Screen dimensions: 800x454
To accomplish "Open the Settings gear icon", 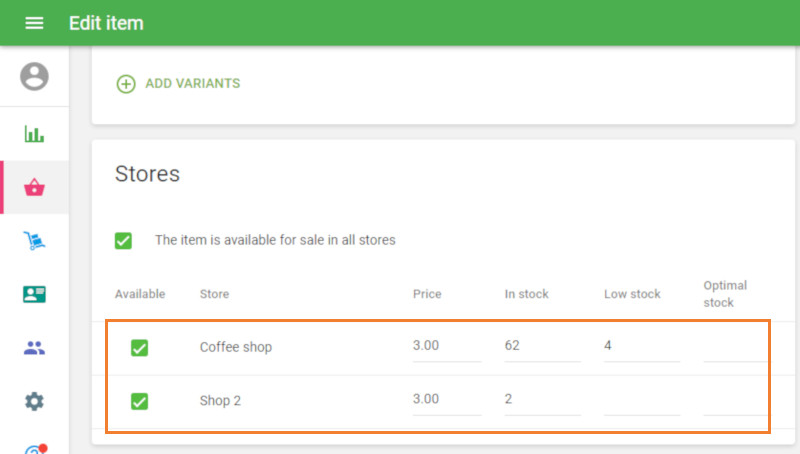I will [34, 402].
